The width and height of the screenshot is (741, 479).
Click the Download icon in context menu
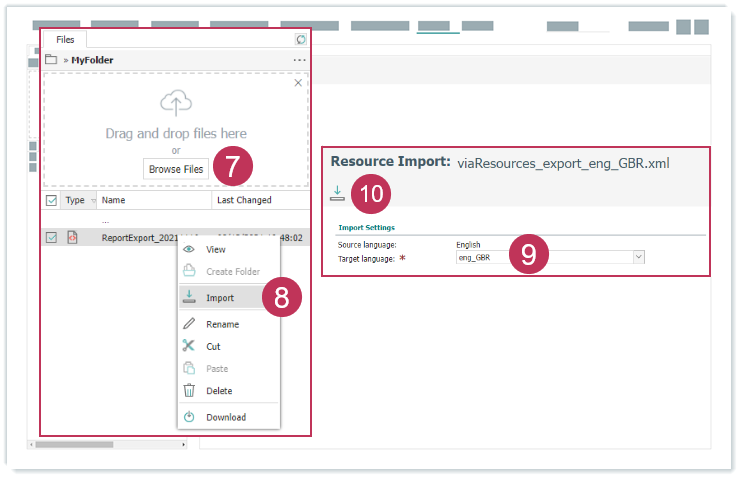[188, 417]
